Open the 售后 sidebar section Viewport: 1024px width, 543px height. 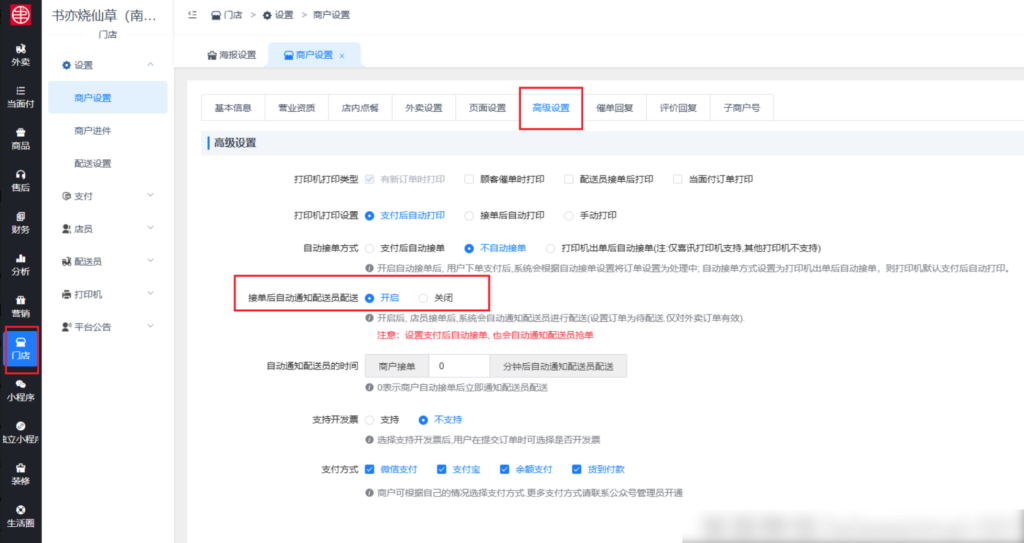click(x=20, y=181)
